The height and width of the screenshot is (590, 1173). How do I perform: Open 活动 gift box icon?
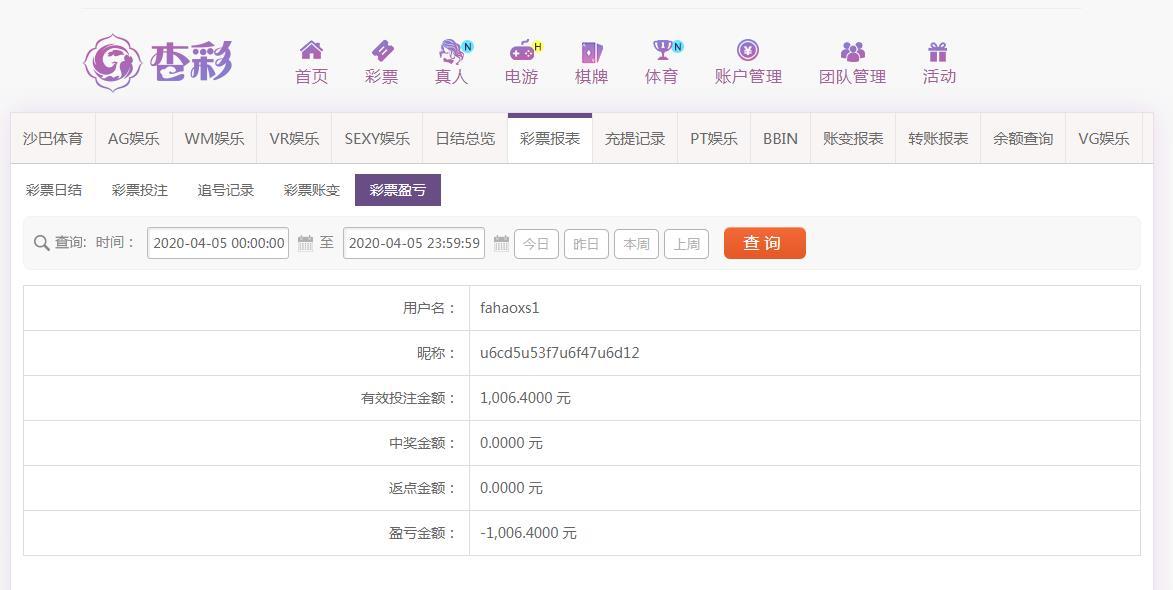(x=938, y=51)
